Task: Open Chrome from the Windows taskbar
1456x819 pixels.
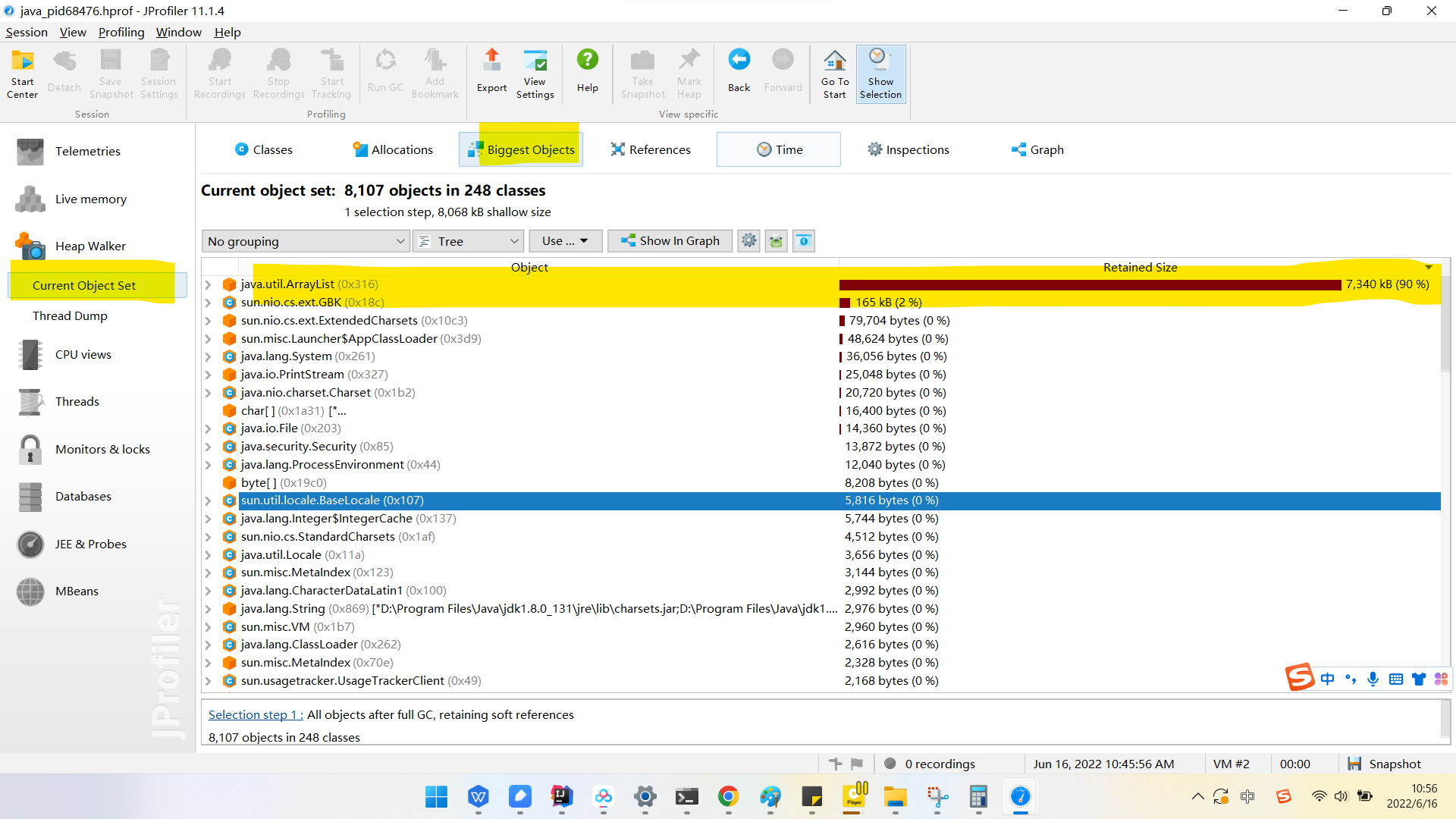Action: (728, 796)
